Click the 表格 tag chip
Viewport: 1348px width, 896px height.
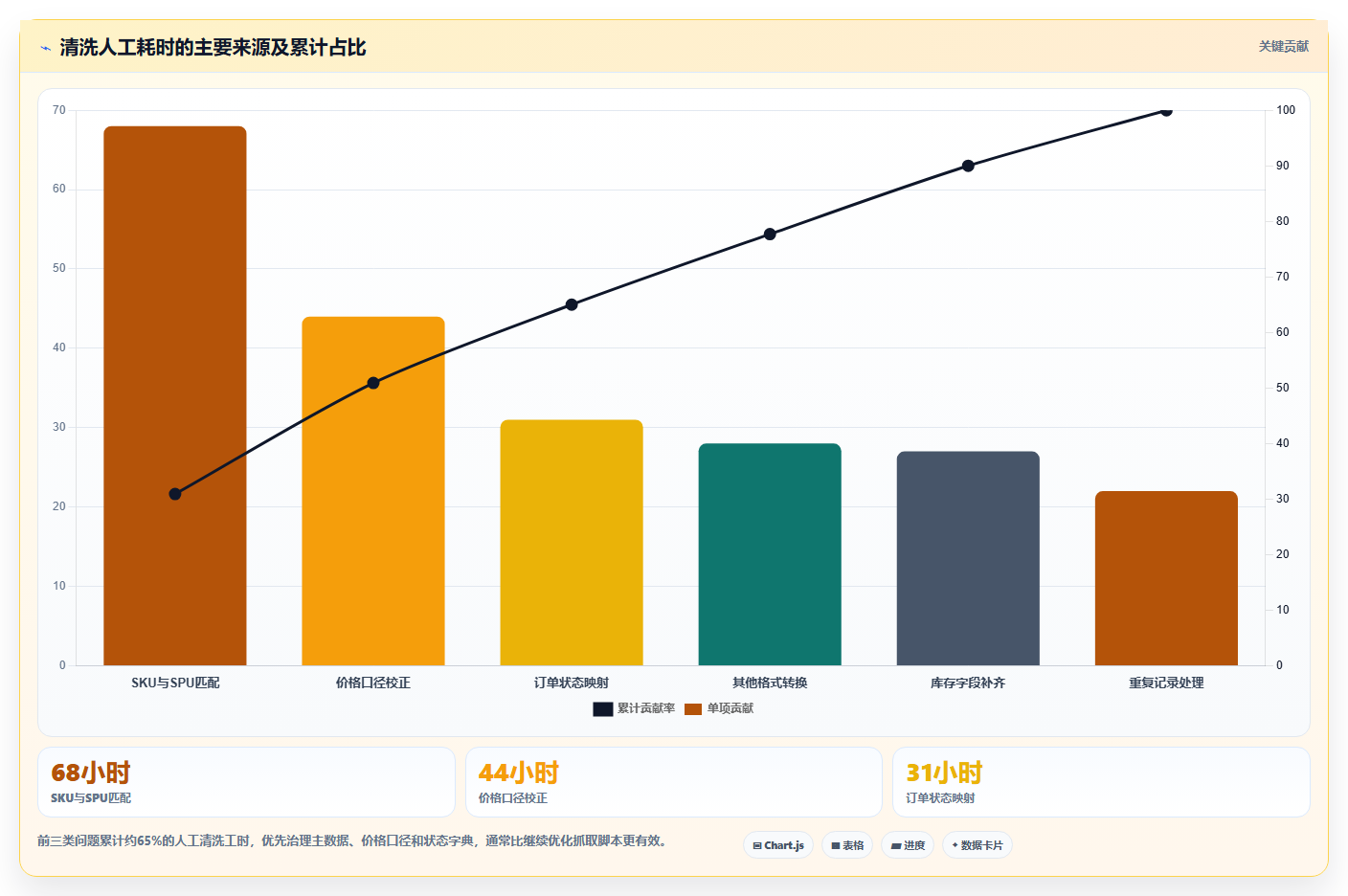847,845
